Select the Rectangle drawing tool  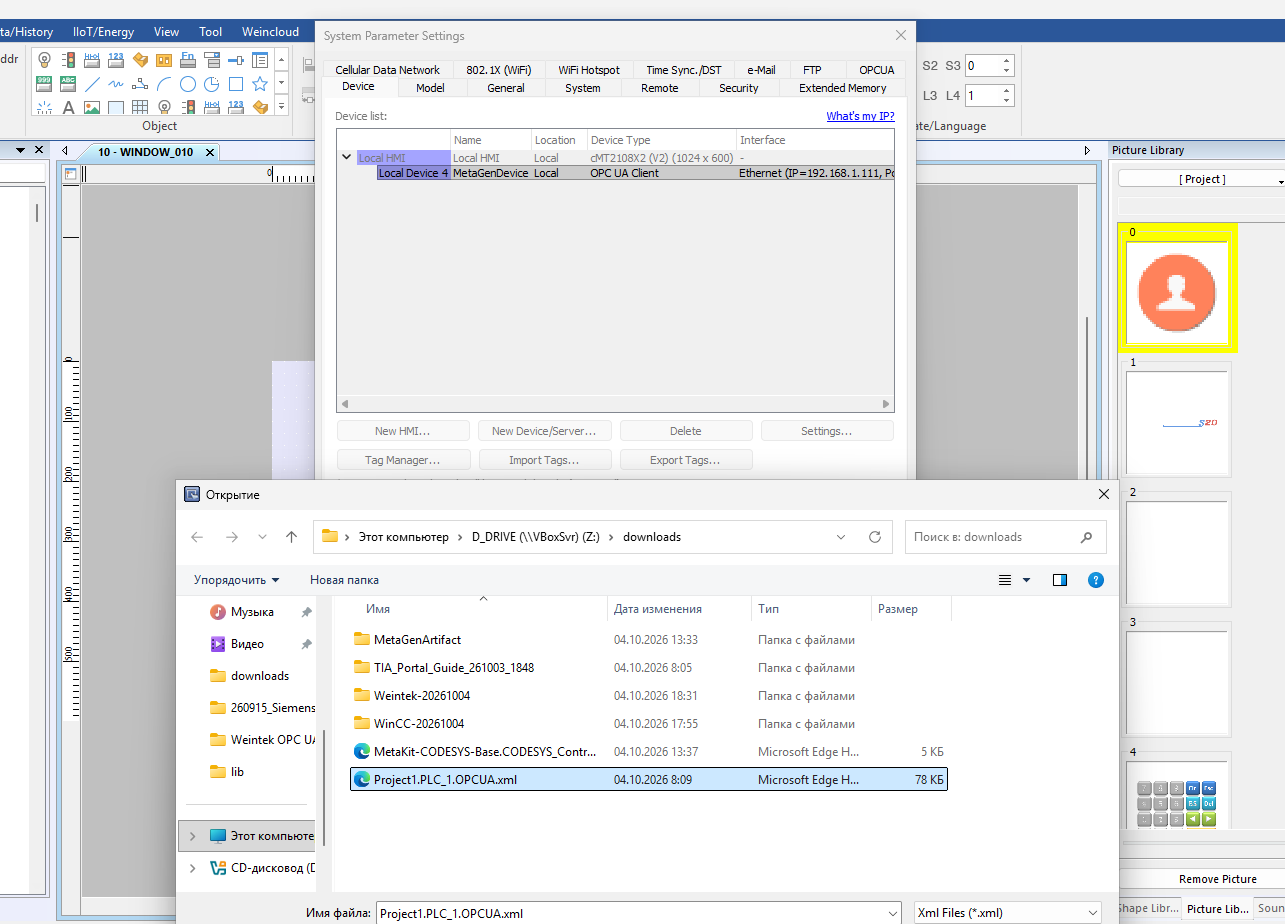click(x=236, y=84)
